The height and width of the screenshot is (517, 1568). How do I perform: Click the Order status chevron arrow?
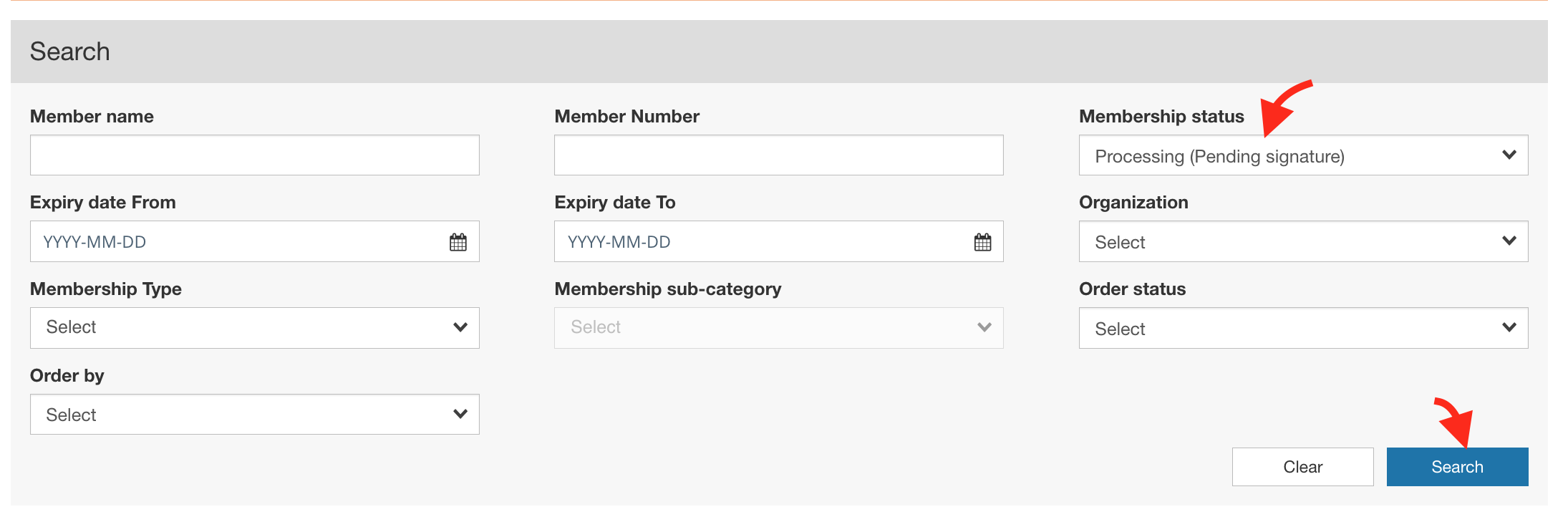[1509, 327]
